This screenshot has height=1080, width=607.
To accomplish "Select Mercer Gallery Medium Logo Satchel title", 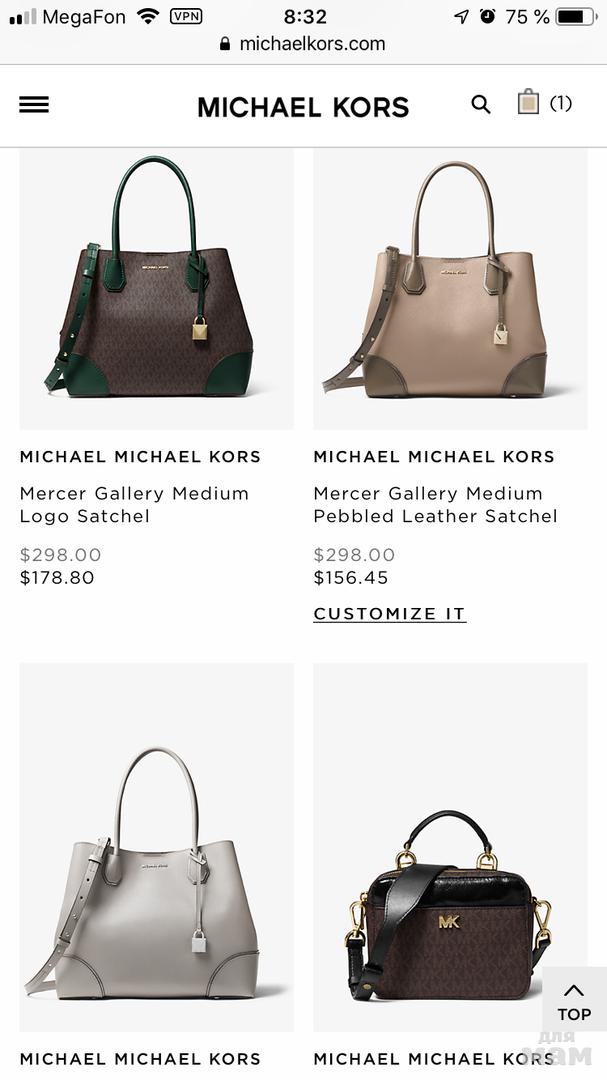I will point(134,505).
